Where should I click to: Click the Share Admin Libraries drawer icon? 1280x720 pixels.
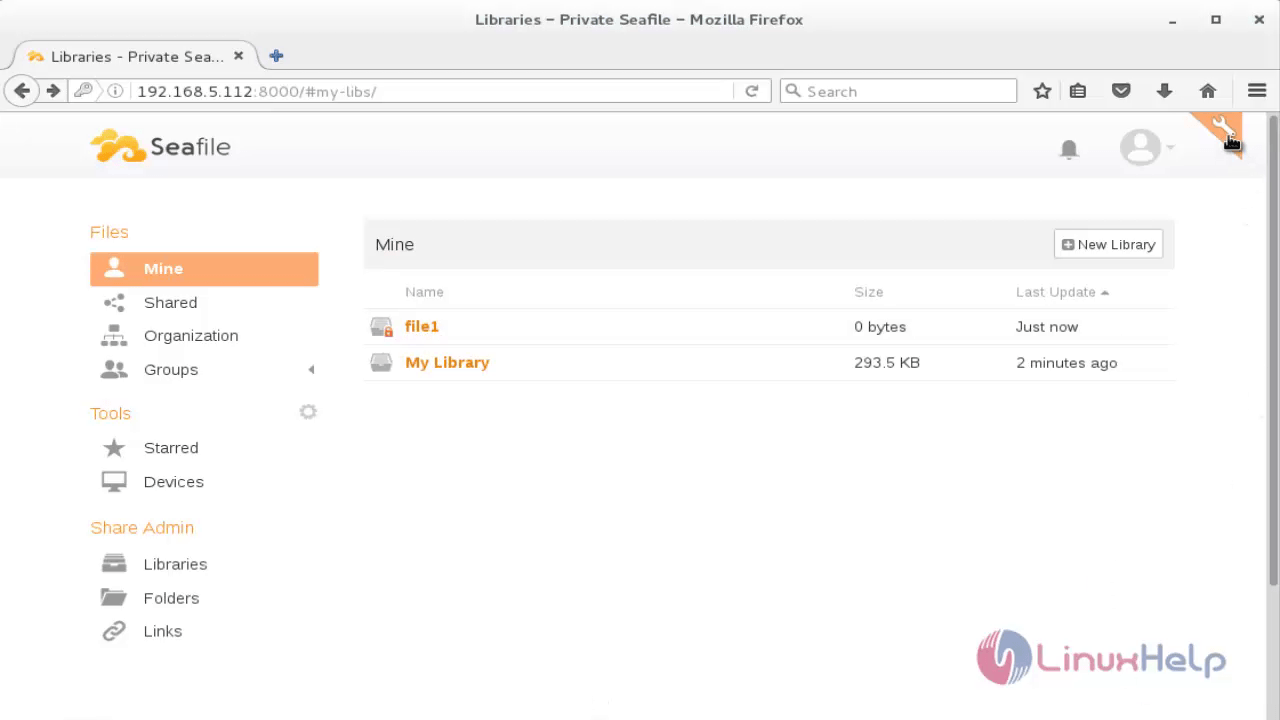[114, 564]
